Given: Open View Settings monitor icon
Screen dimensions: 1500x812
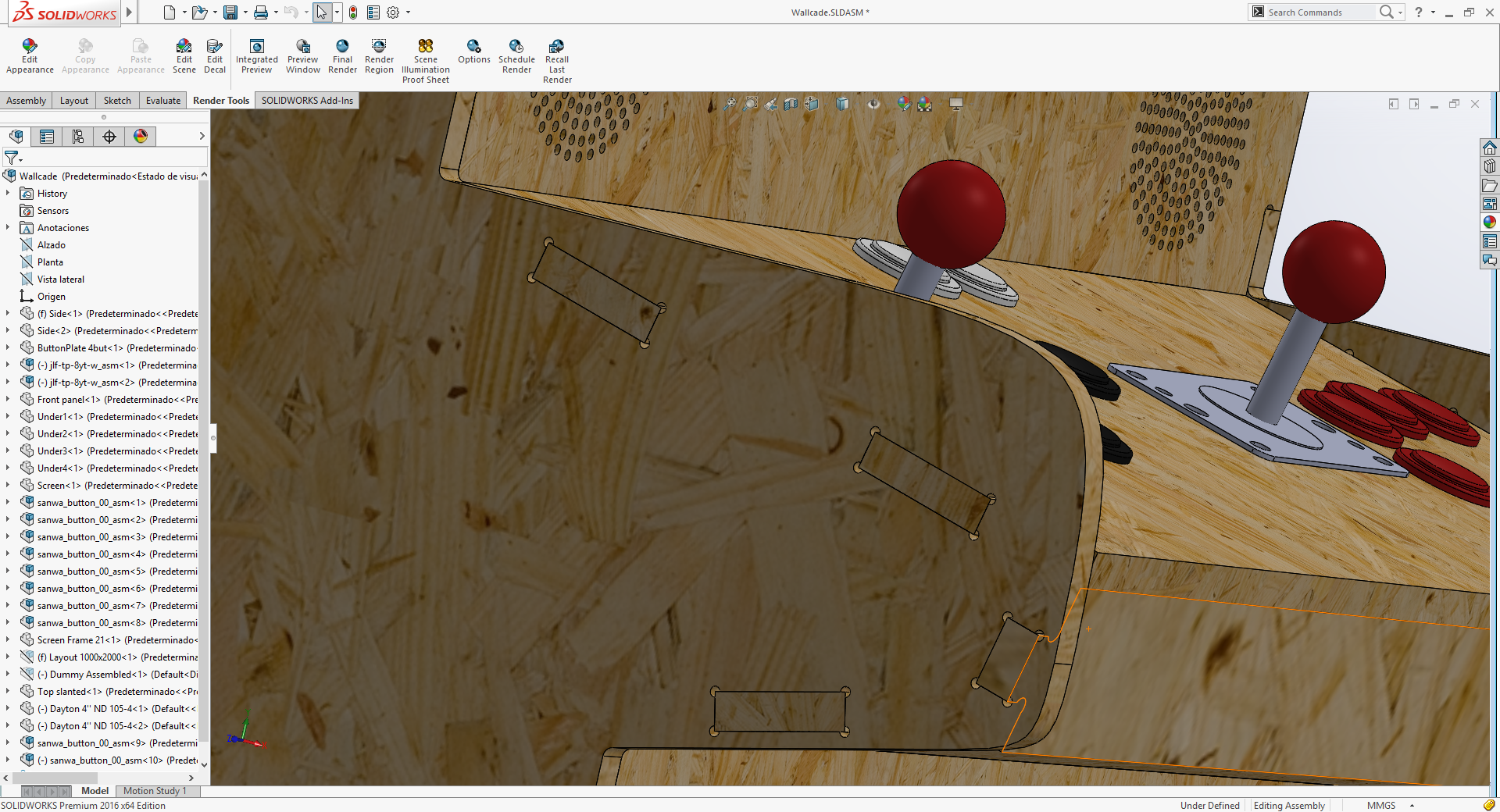Looking at the screenshot, I should click(956, 104).
